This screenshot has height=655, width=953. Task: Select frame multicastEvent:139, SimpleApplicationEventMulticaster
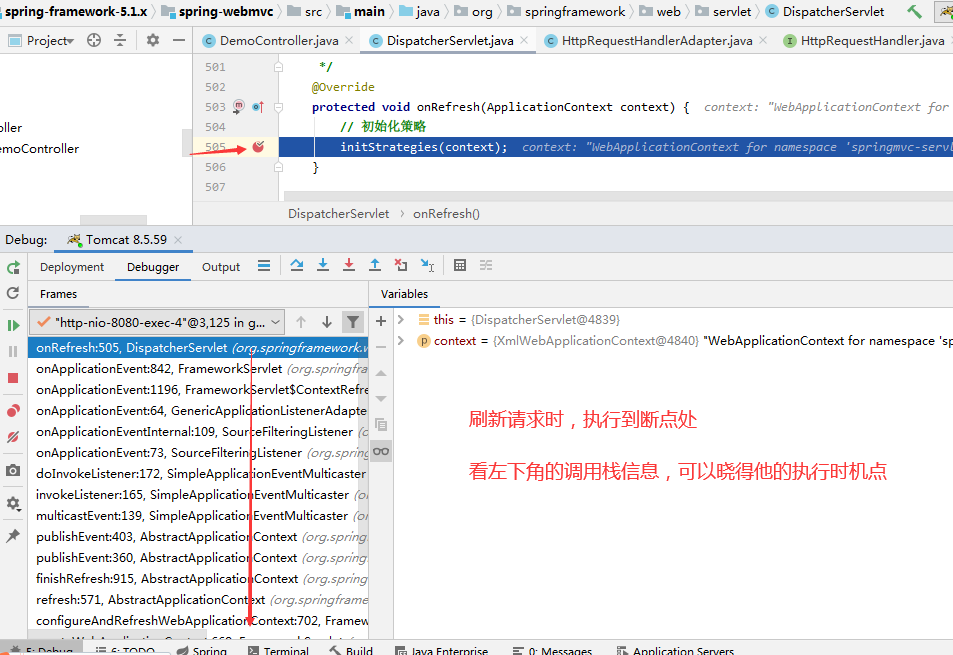[198, 515]
